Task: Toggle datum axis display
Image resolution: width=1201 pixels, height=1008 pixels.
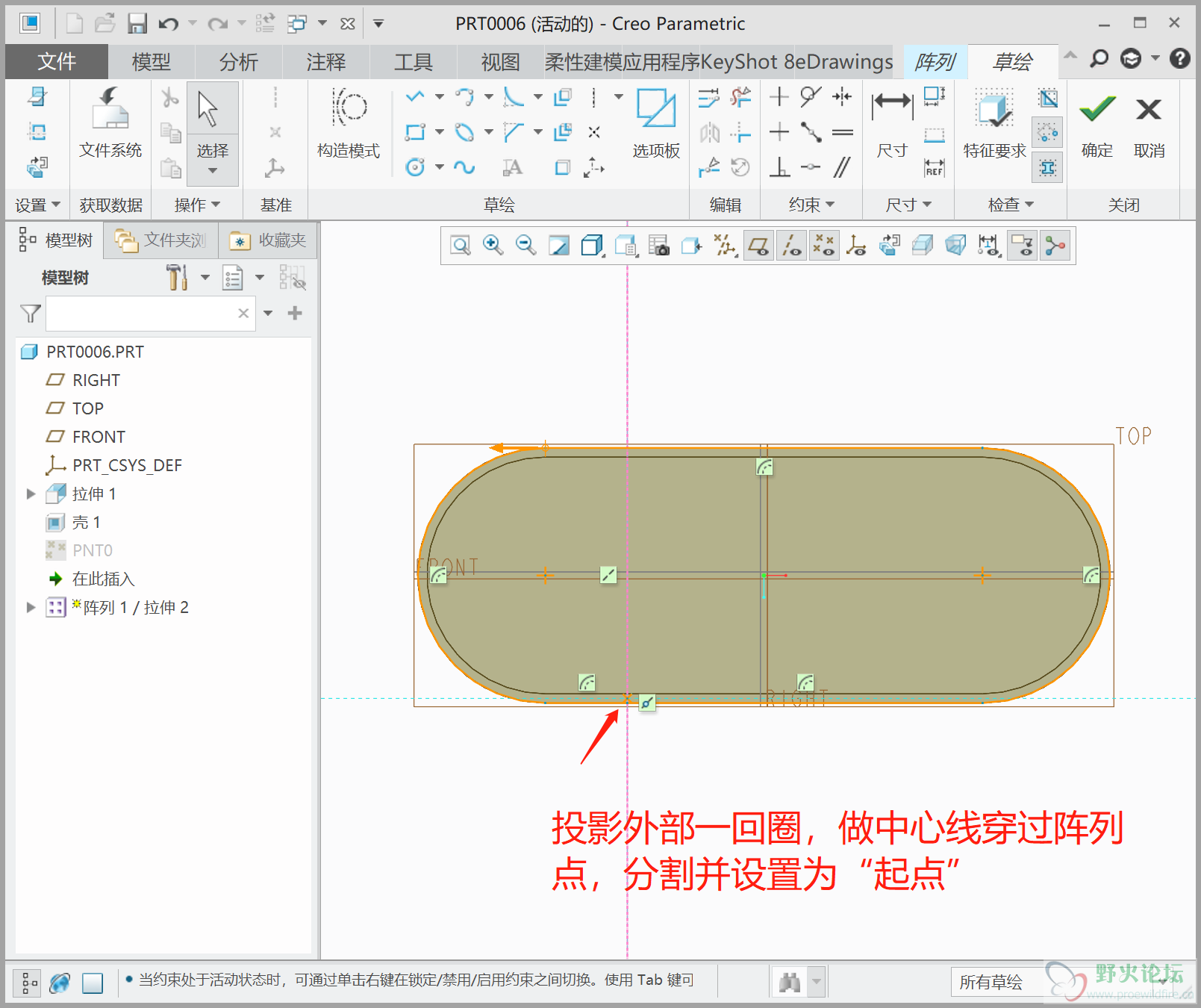Action: [x=791, y=246]
